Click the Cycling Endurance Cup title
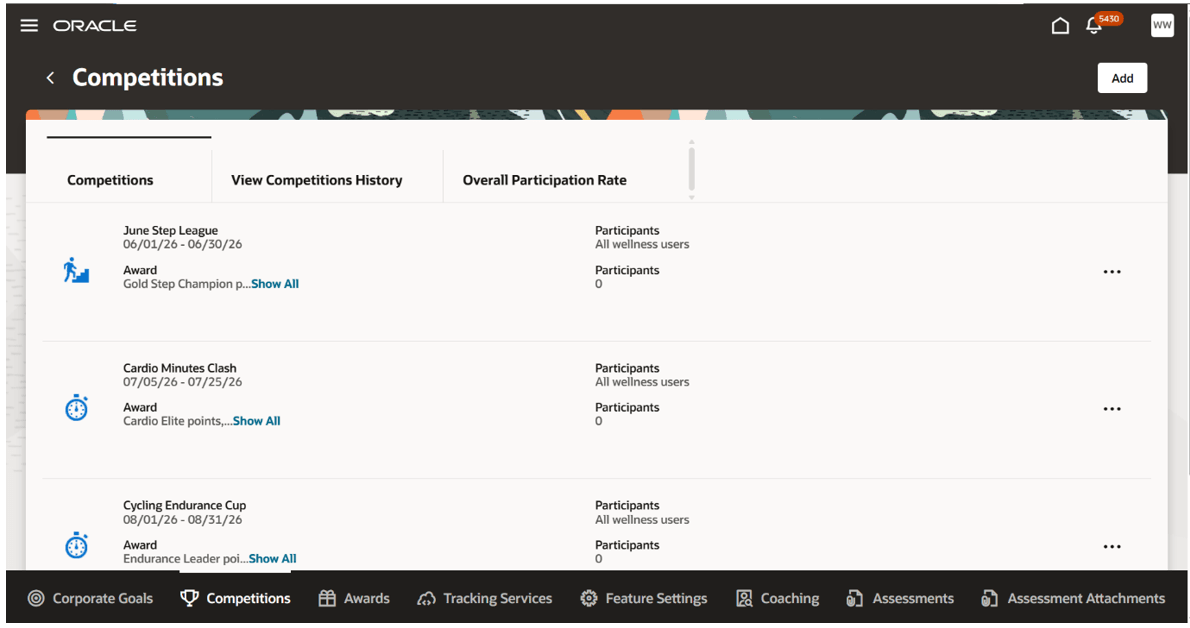The height and width of the screenshot is (628, 1190). (x=184, y=506)
